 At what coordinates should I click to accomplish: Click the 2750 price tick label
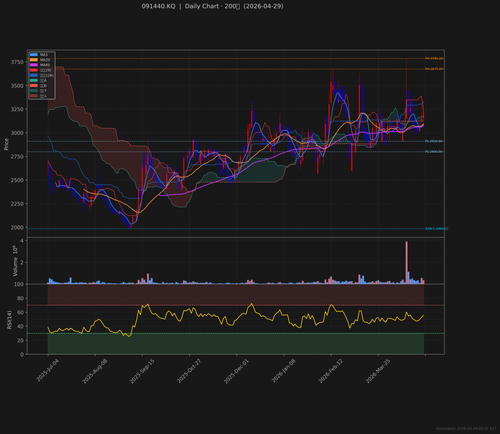[x=17, y=157]
